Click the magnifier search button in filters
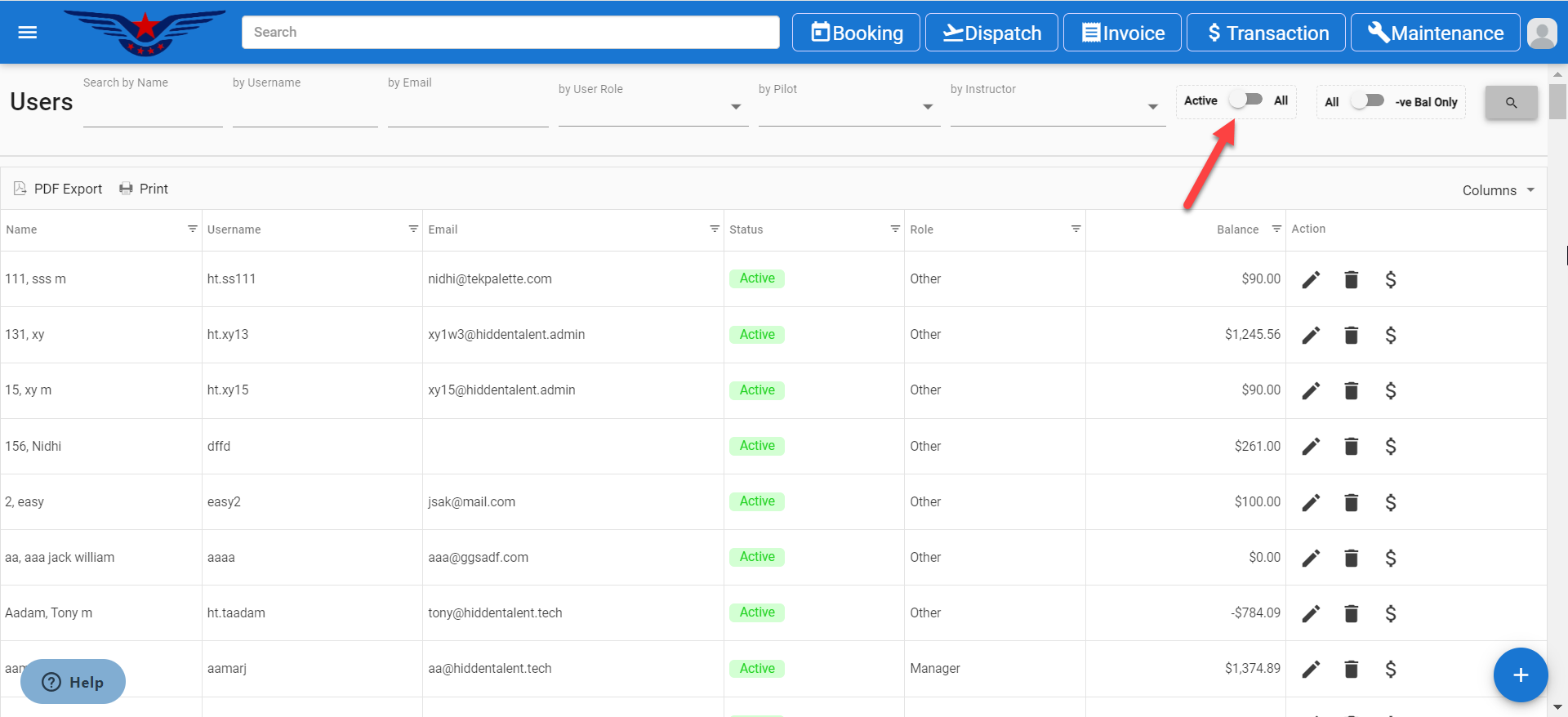This screenshot has width=1568, height=717. pos(1511,103)
